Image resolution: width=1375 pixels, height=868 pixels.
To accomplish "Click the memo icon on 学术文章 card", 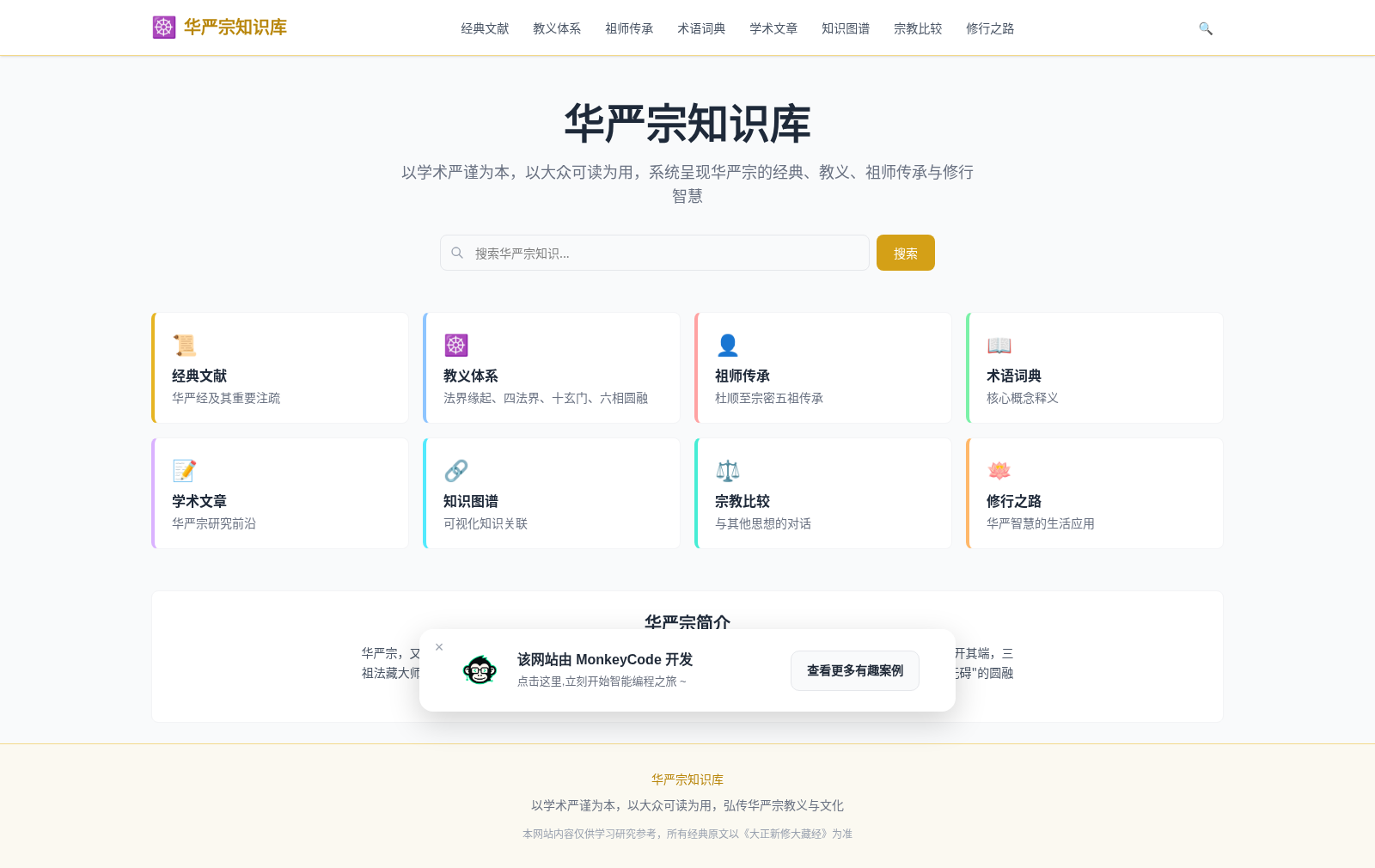I will (x=184, y=471).
